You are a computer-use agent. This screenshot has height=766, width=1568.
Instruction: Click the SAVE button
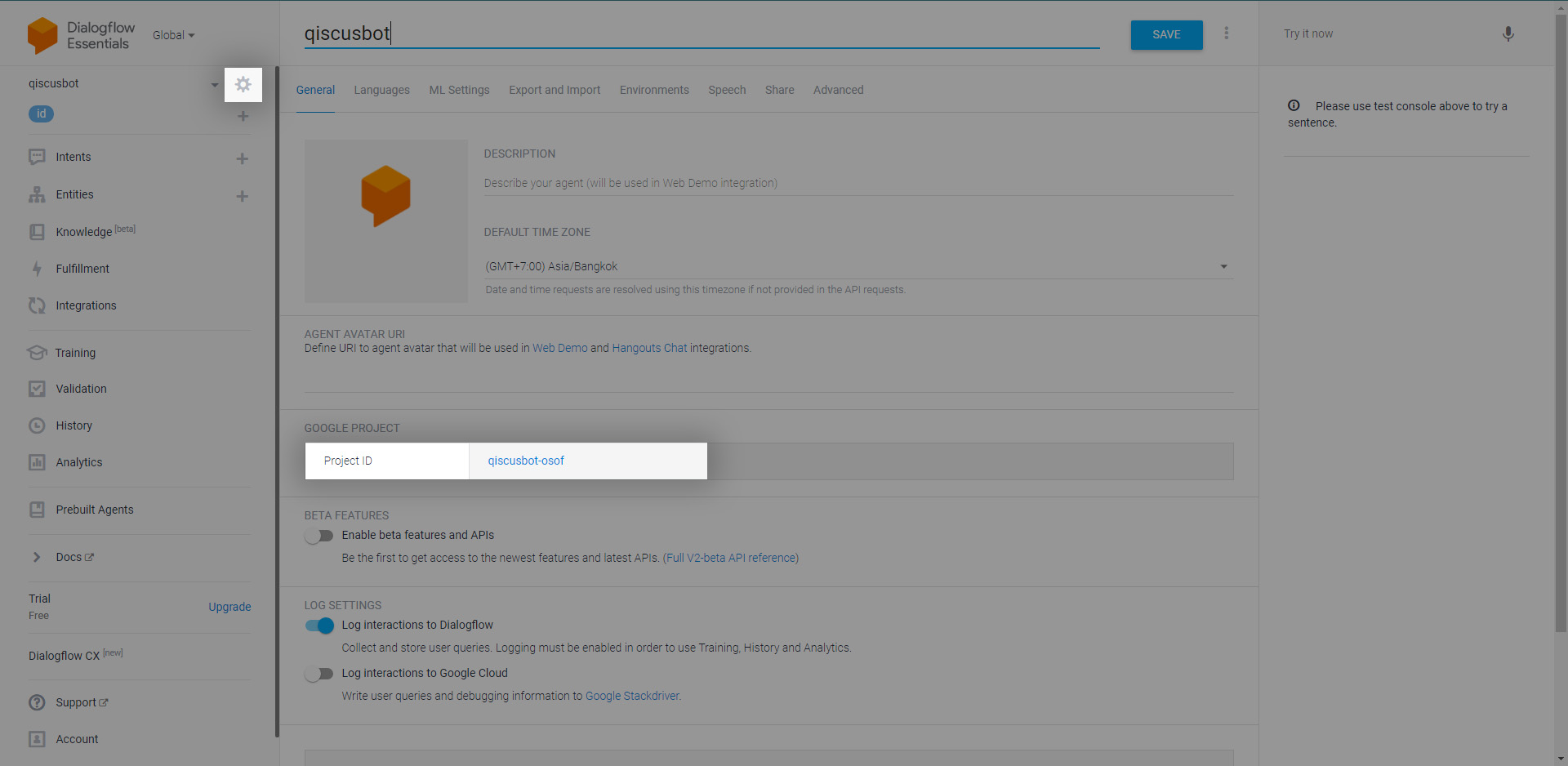tap(1166, 34)
